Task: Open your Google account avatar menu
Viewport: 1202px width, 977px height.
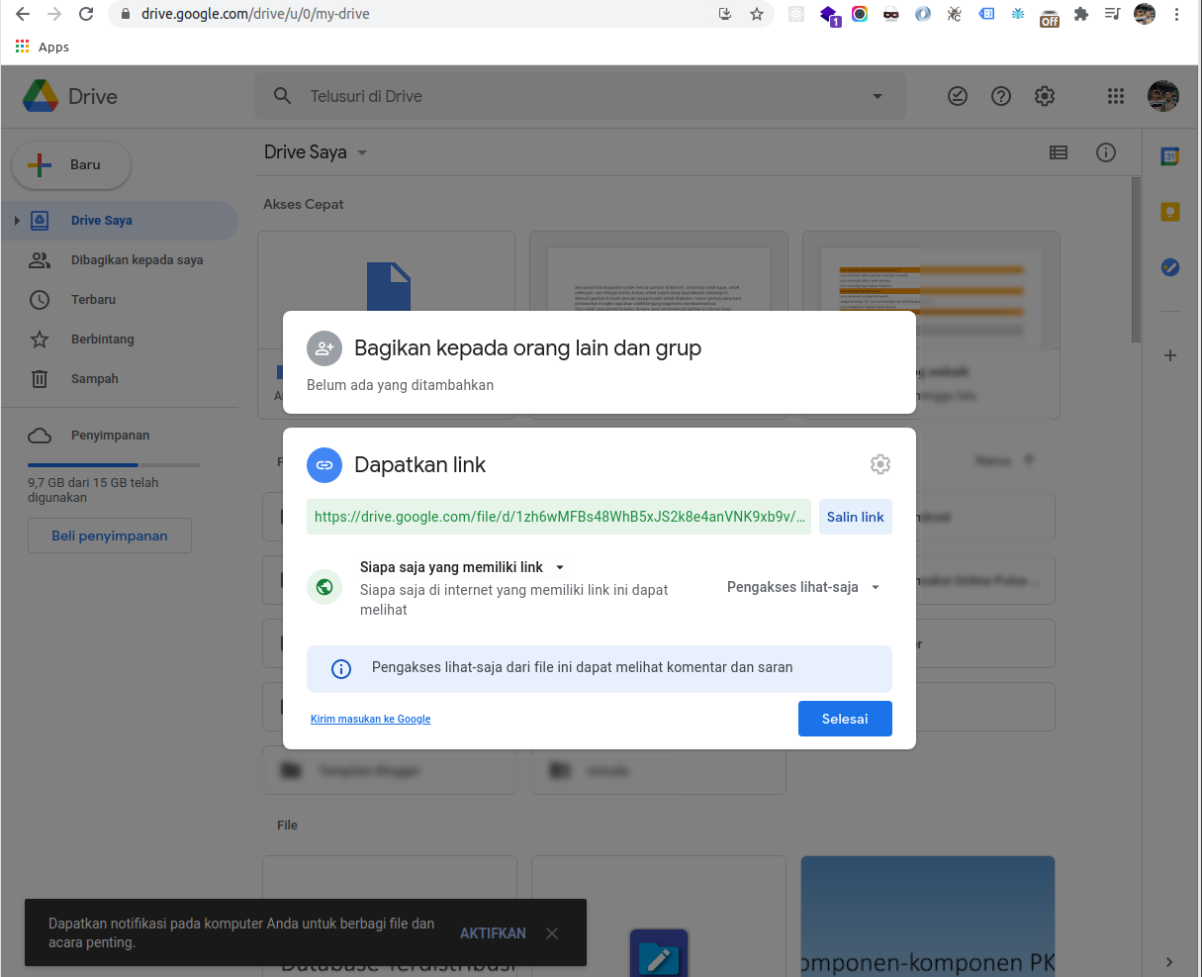Action: 1163,96
